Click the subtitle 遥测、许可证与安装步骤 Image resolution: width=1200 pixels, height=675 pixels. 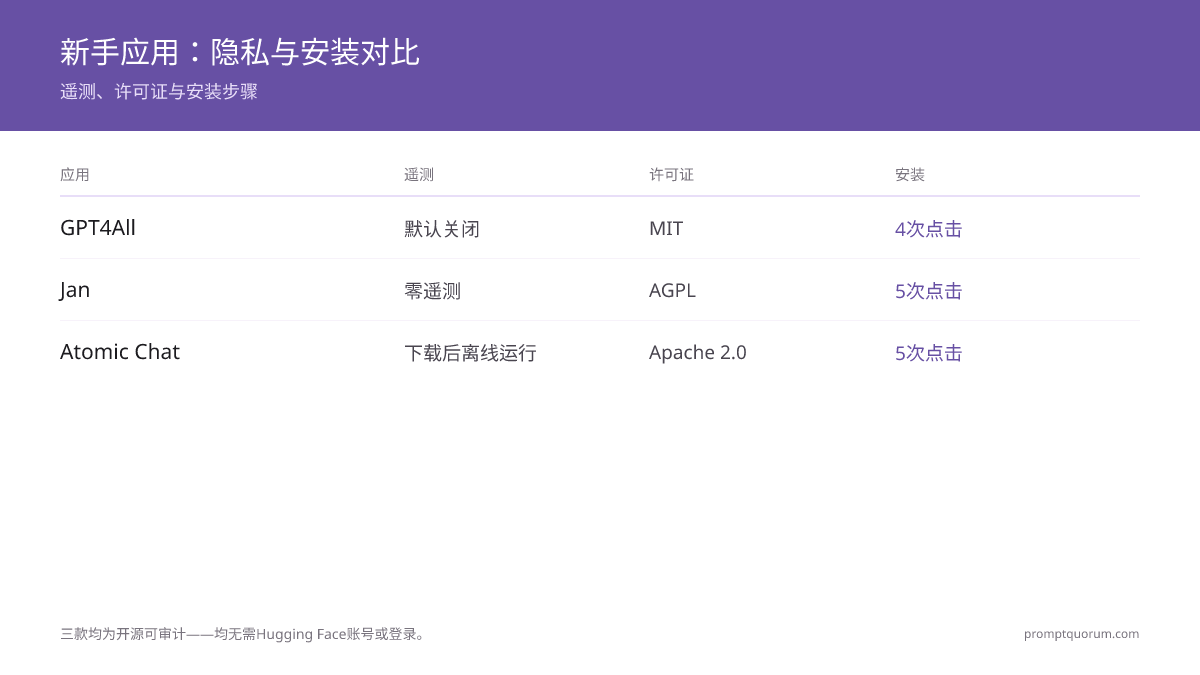159,92
